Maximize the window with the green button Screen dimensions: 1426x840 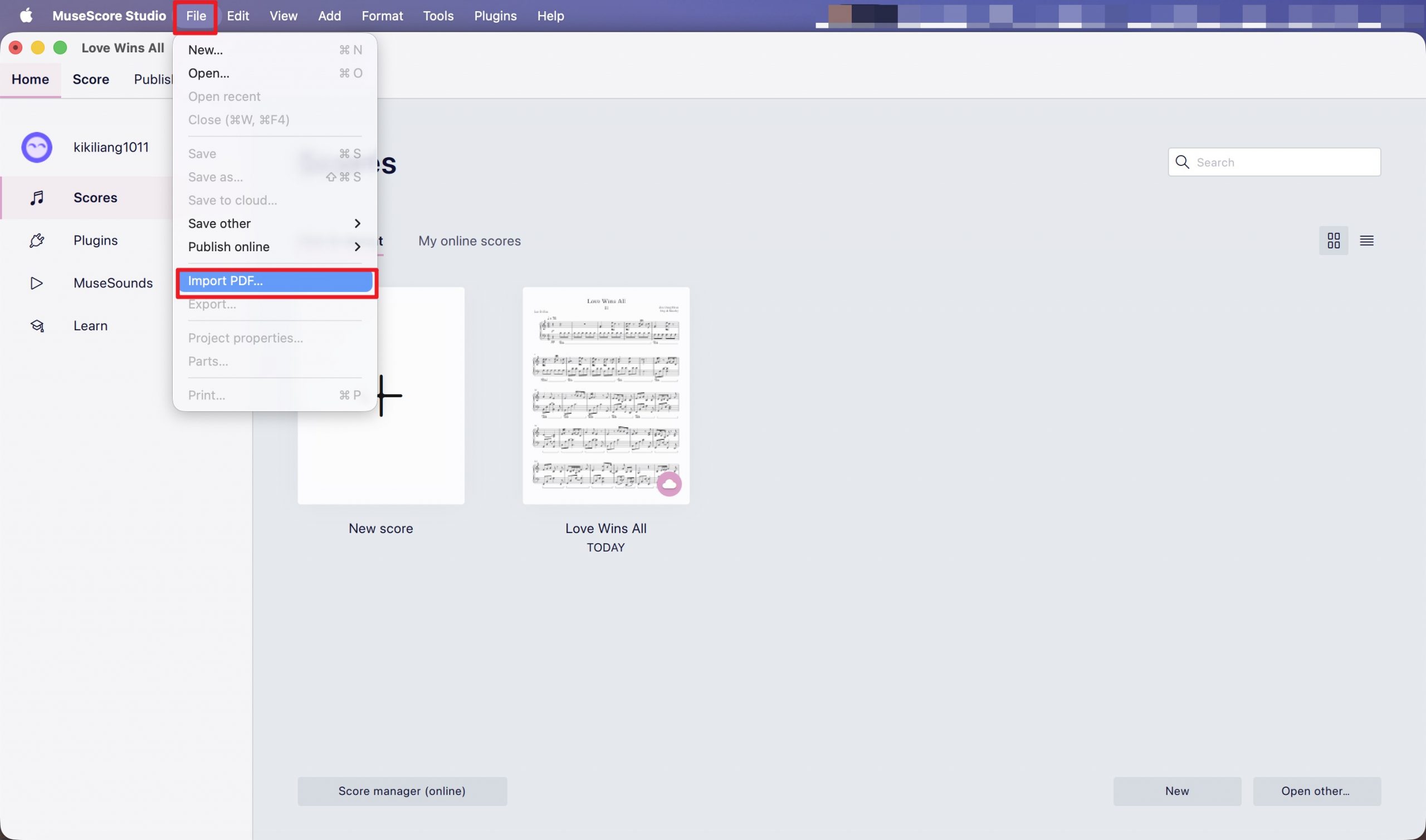pos(60,47)
